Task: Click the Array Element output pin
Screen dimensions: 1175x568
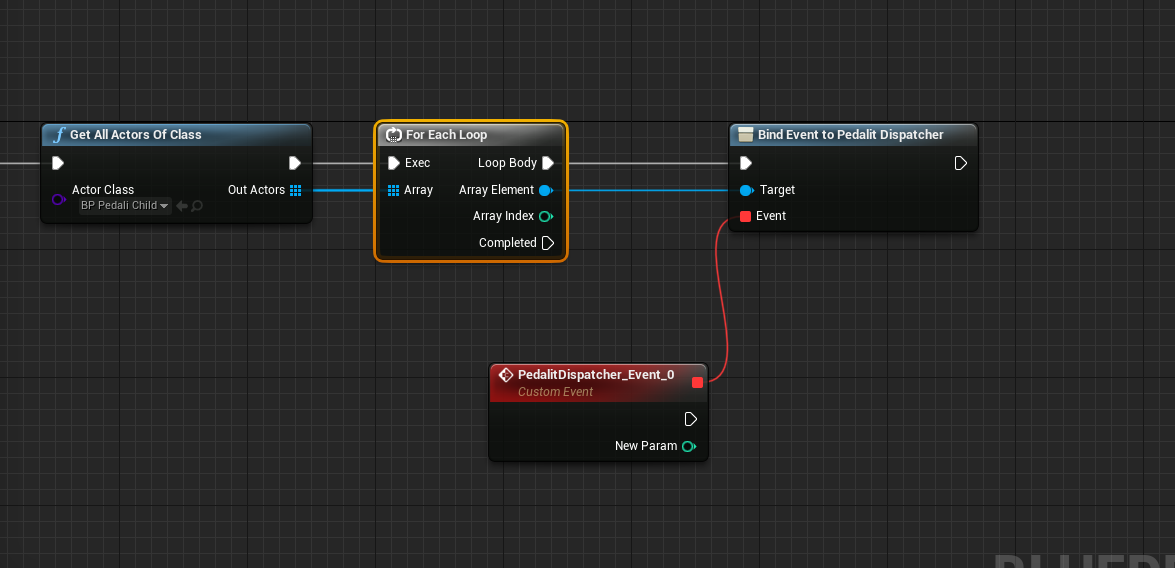Action: pyautogui.click(x=546, y=190)
